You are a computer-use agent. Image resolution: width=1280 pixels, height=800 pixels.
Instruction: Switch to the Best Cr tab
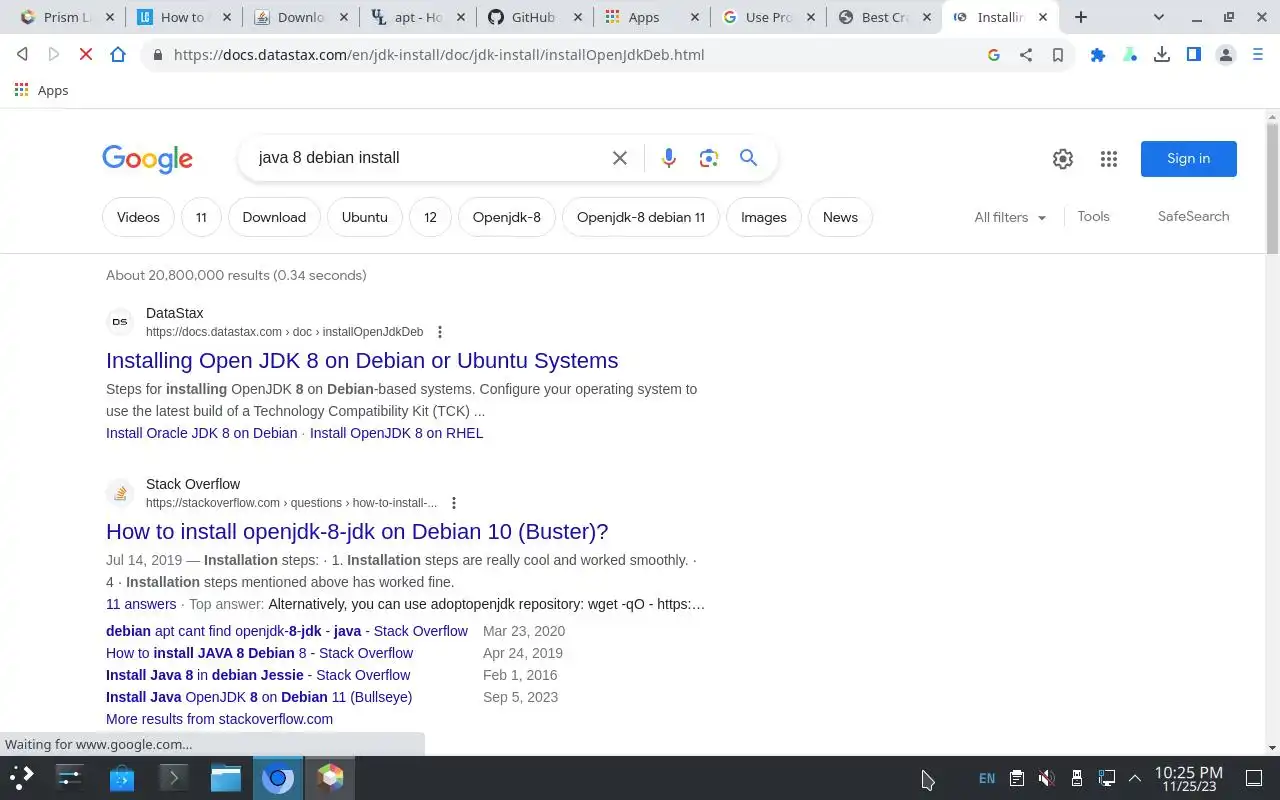point(884,17)
